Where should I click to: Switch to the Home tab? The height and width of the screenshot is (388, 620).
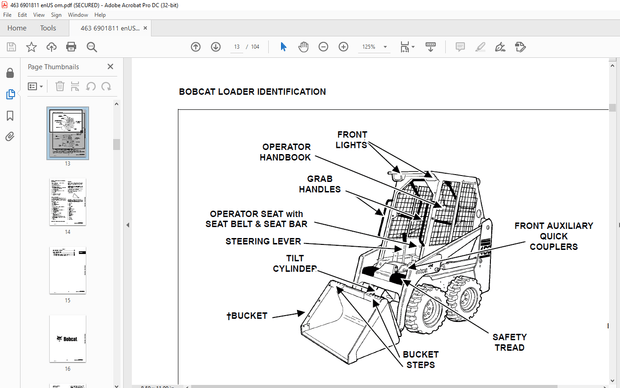[17, 28]
